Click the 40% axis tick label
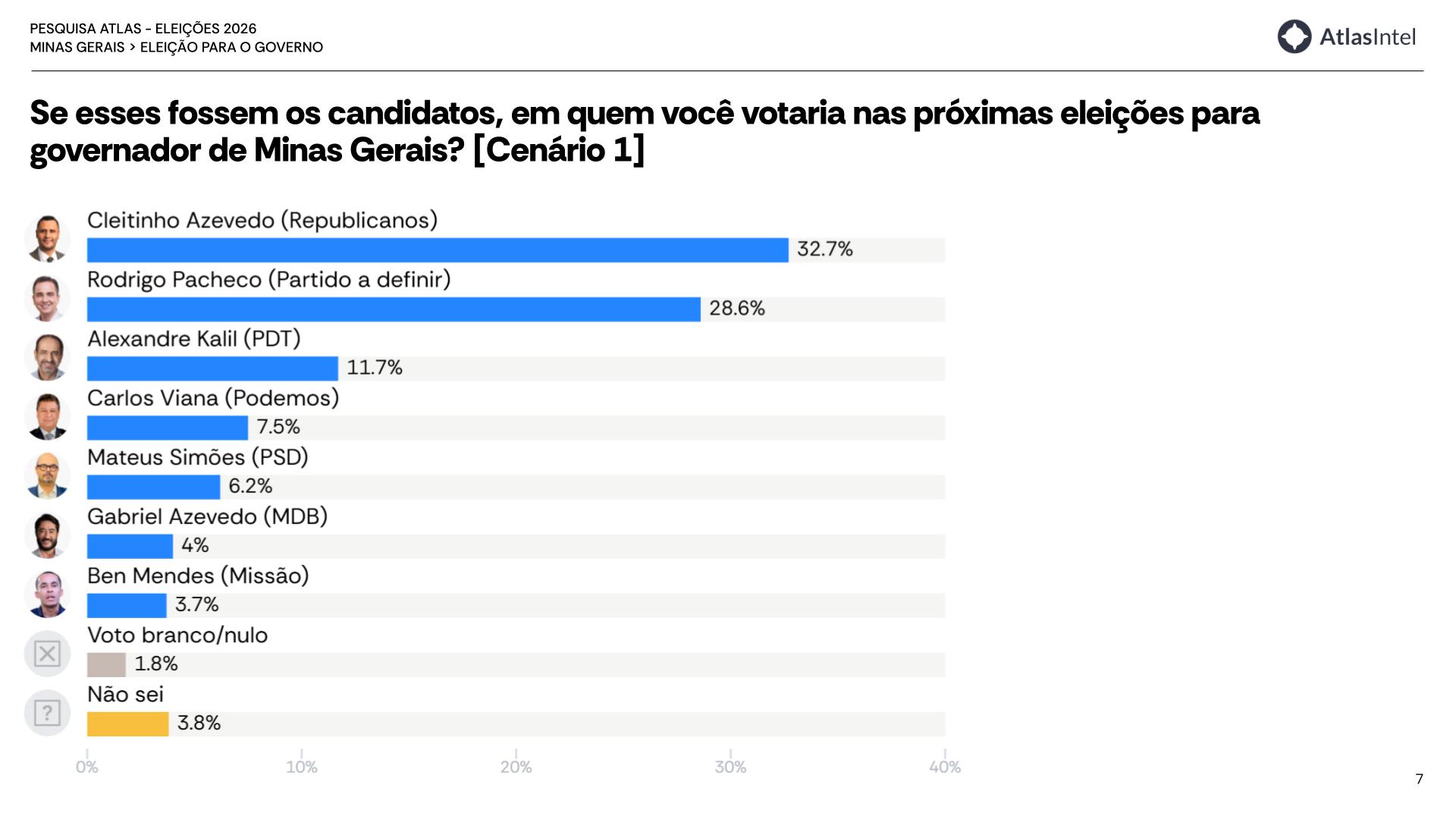The image size is (1456, 819). coord(945,767)
